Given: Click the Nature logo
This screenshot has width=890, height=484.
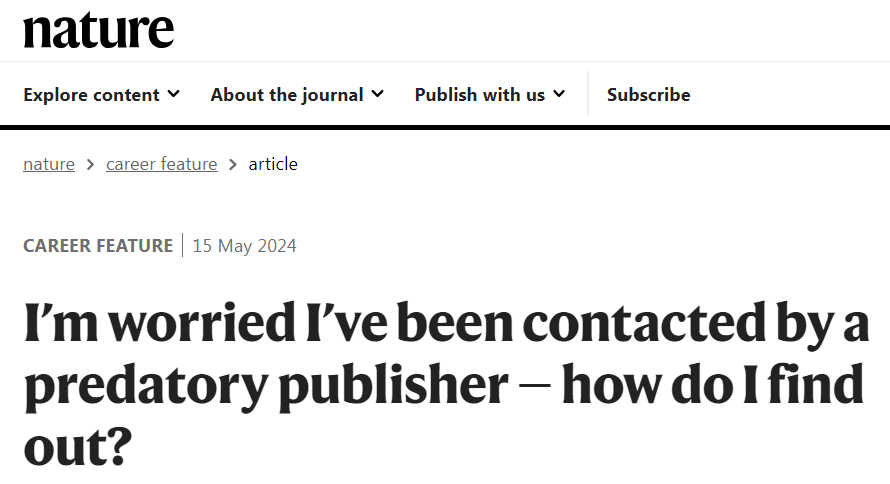Looking at the screenshot, I should (98, 30).
